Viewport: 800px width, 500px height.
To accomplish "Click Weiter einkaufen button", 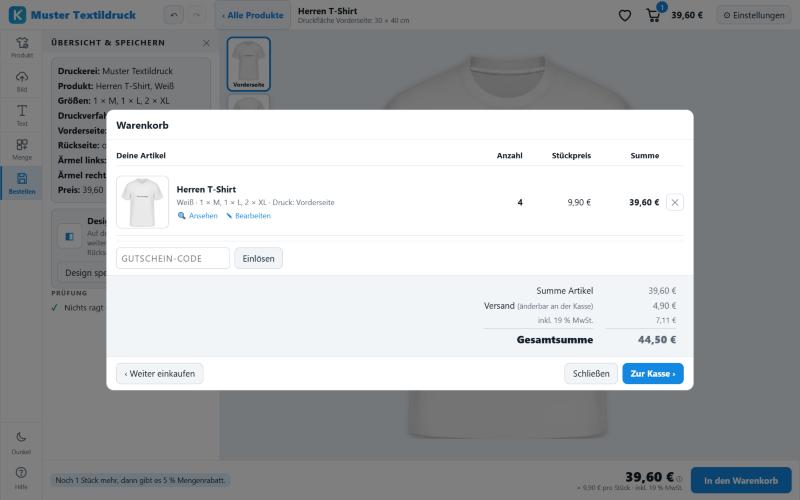I will coord(160,373).
